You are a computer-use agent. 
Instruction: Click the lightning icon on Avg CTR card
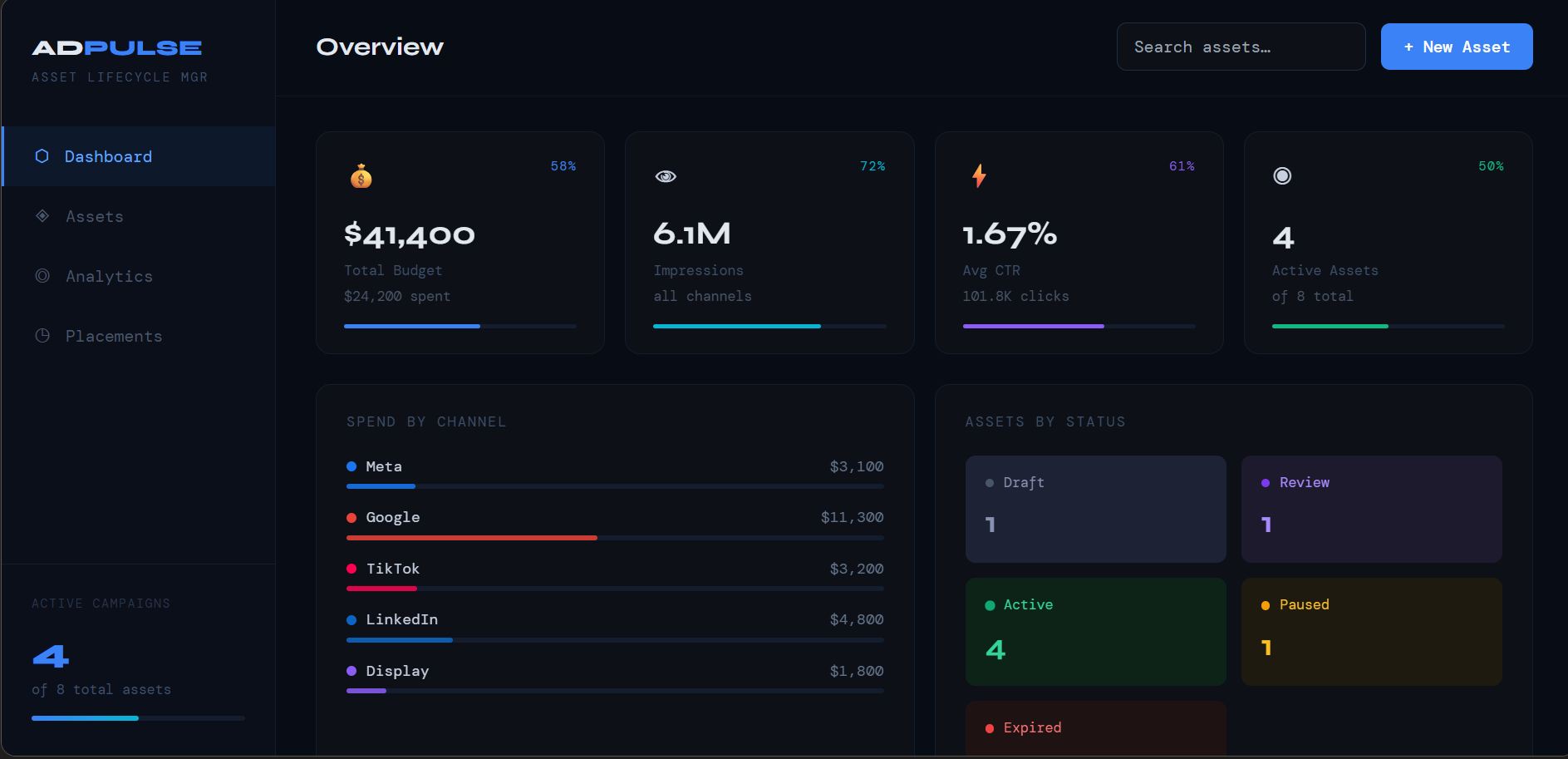(980, 175)
